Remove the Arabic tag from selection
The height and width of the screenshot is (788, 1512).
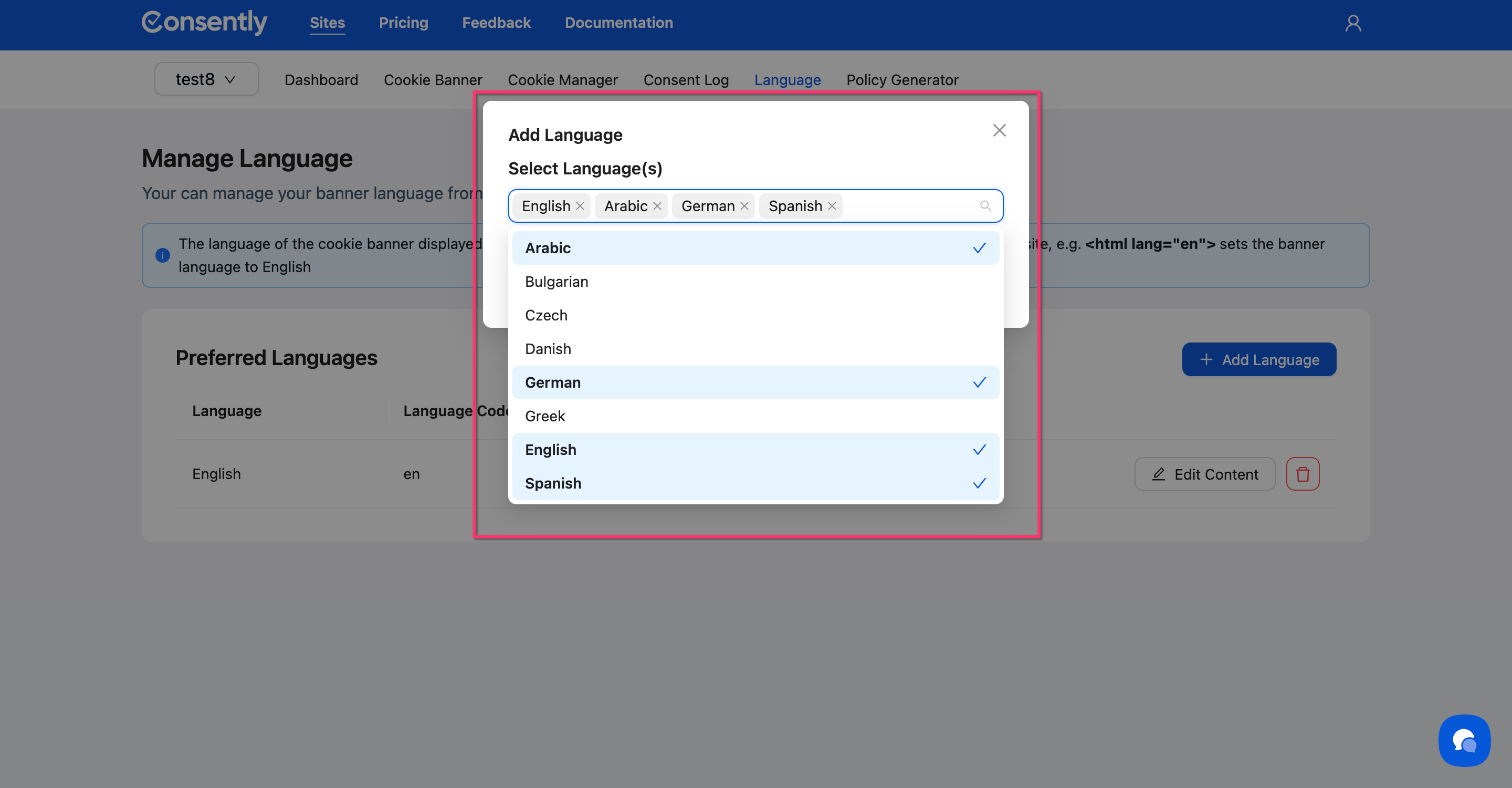657,206
